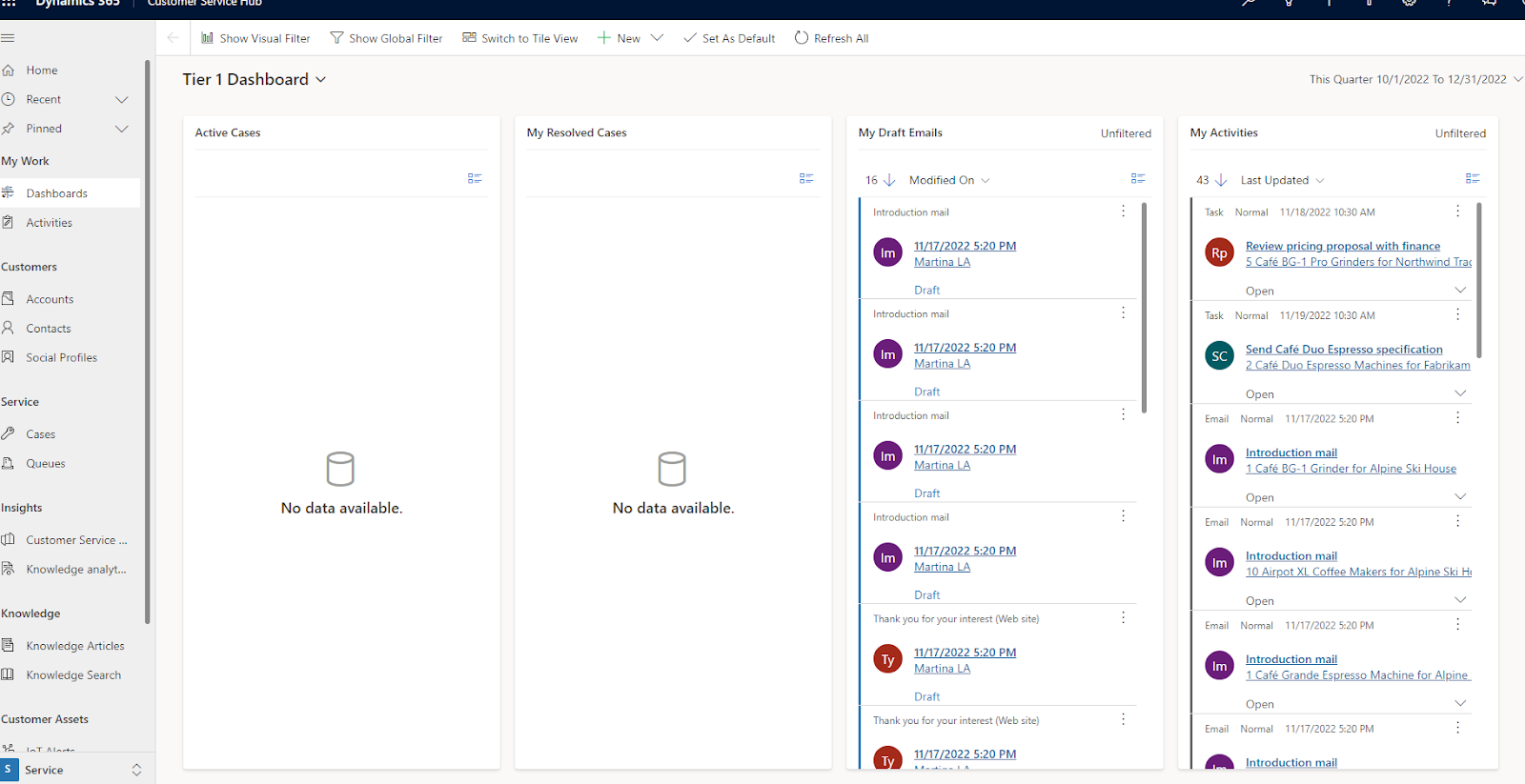Expand the Tier 1 Dashboard selector

pyautogui.click(x=321, y=80)
